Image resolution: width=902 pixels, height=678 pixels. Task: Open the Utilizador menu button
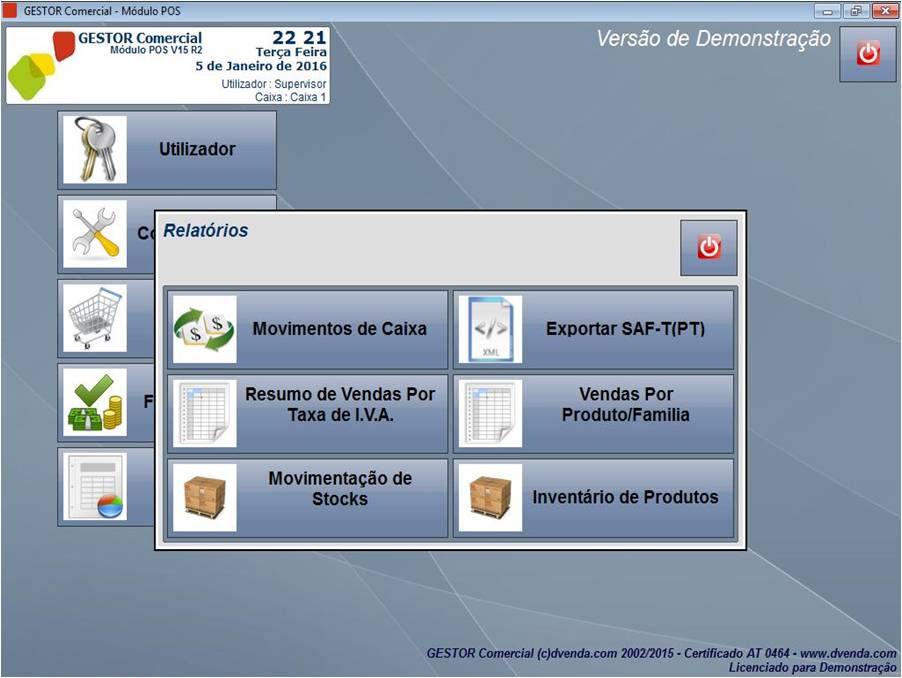(x=197, y=150)
